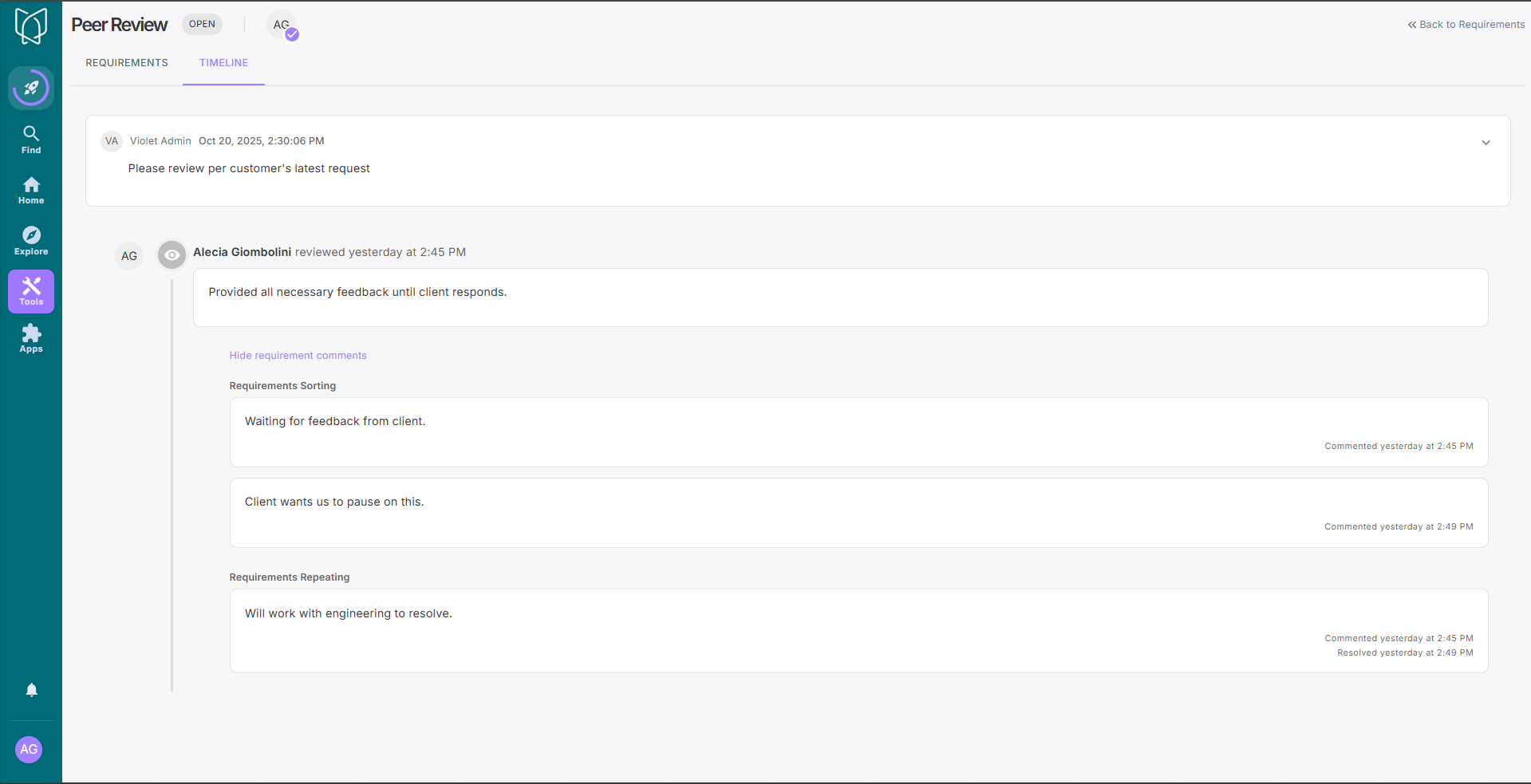Click the app logo in the sidebar

pyautogui.click(x=31, y=26)
